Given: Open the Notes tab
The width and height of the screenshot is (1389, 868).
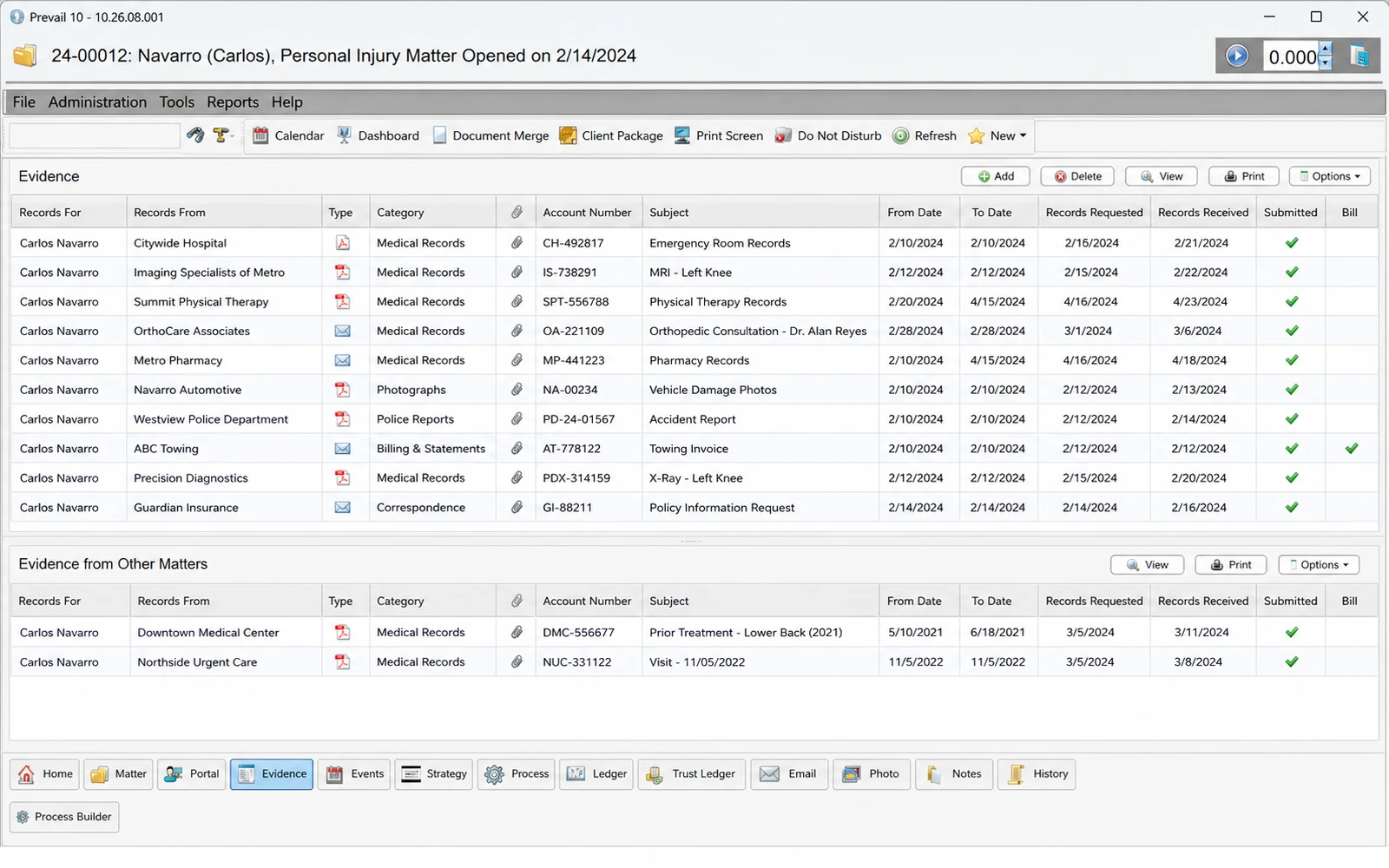Looking at the screenshot, I should tap(953, 774).
